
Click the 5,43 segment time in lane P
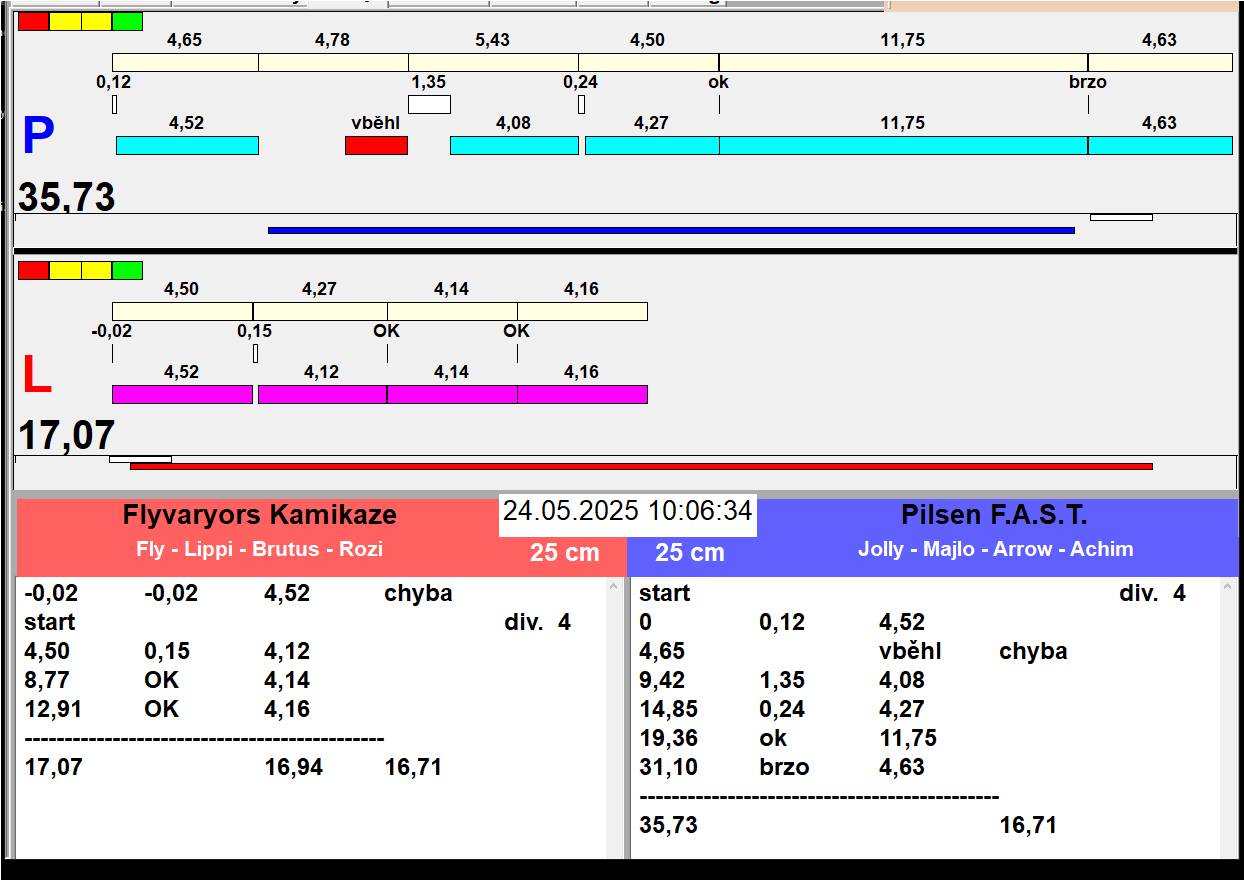coord(492,40)
